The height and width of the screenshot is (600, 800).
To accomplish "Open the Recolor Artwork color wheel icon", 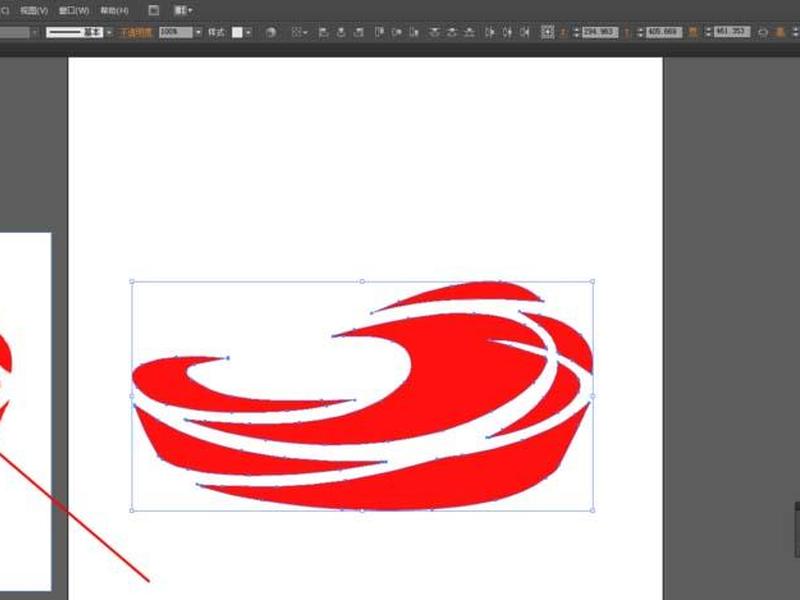I will coord(271,33).
